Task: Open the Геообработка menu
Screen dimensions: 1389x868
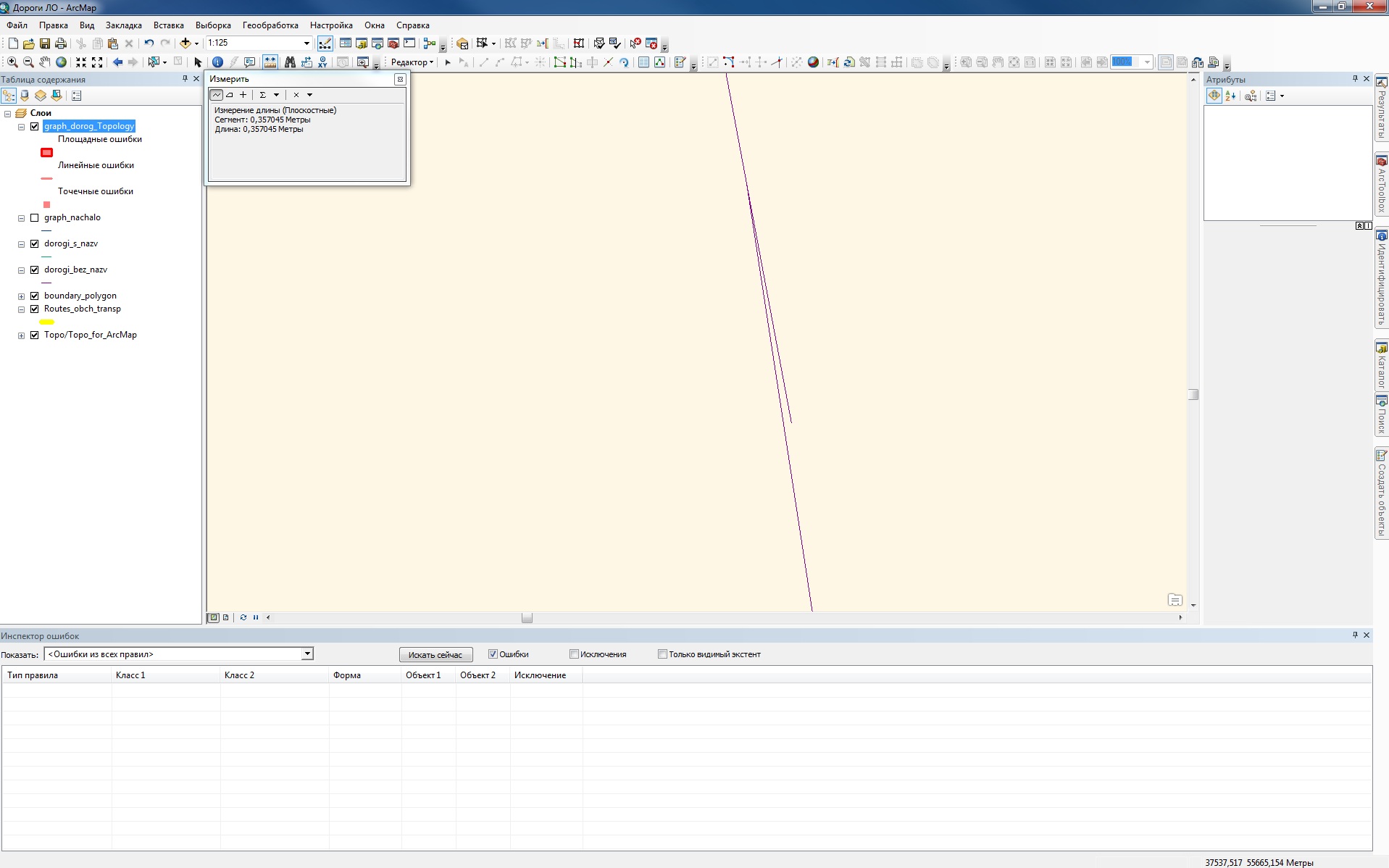Action: (270, 25)
